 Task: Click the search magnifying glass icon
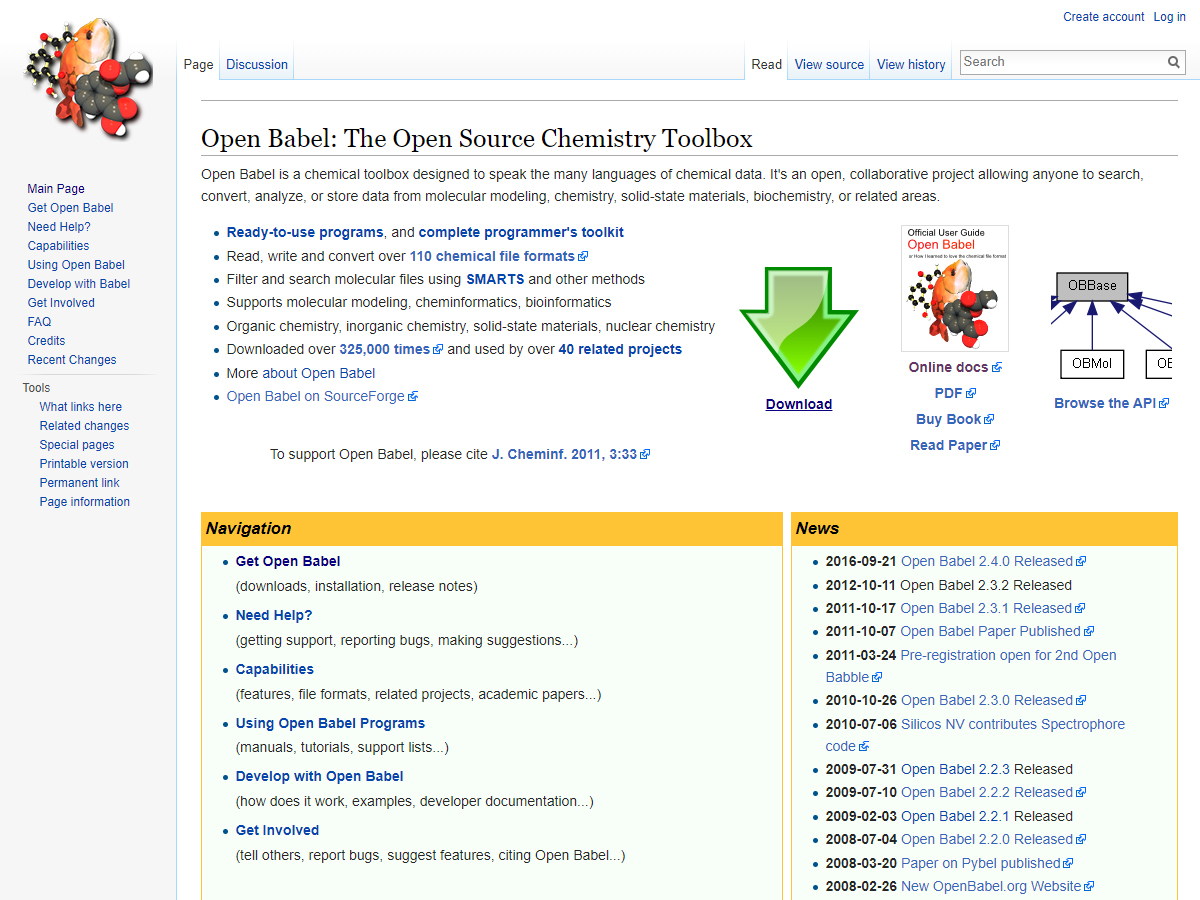(x=1173, y=62)
